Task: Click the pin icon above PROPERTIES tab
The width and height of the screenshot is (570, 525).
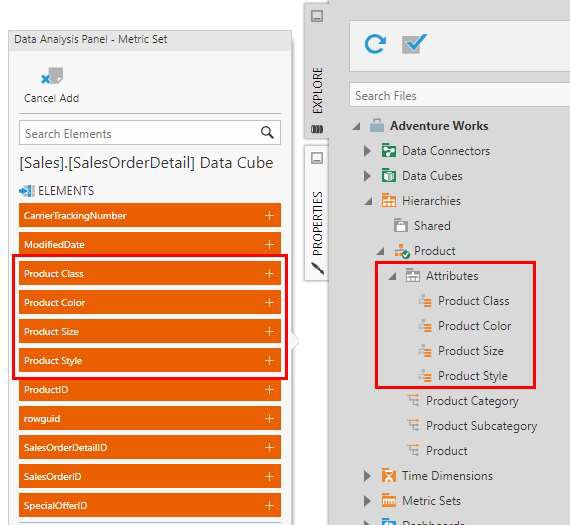Action: (x=317, y=158)
